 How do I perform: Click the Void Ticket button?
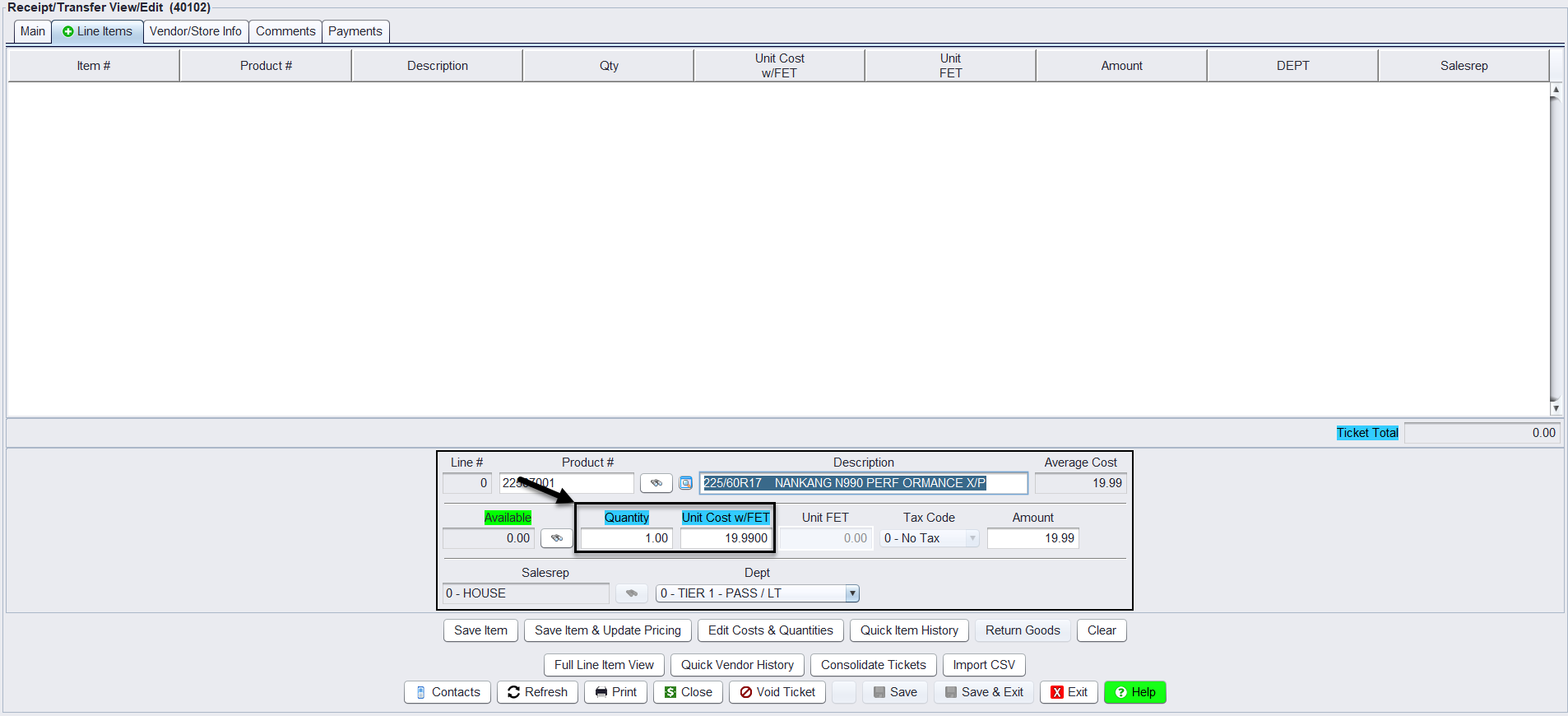click(777, 692)
